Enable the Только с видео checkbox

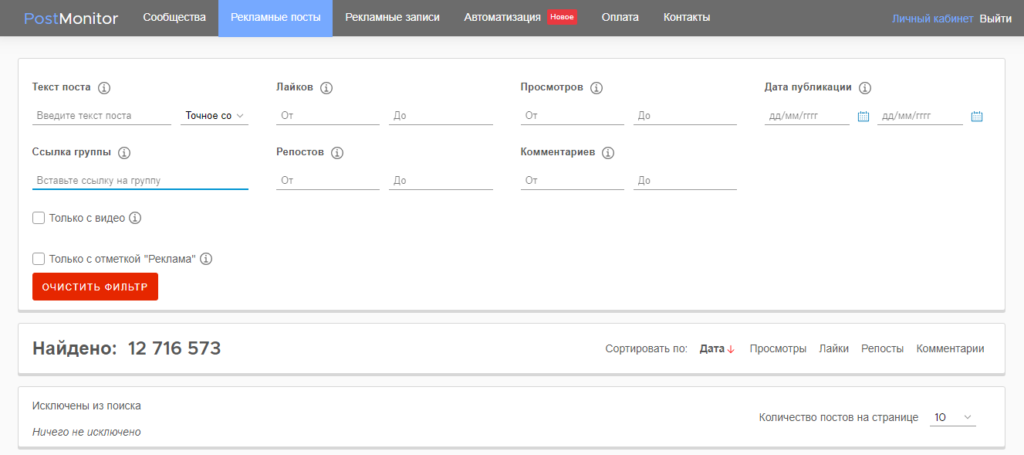(x=39, y=218)
